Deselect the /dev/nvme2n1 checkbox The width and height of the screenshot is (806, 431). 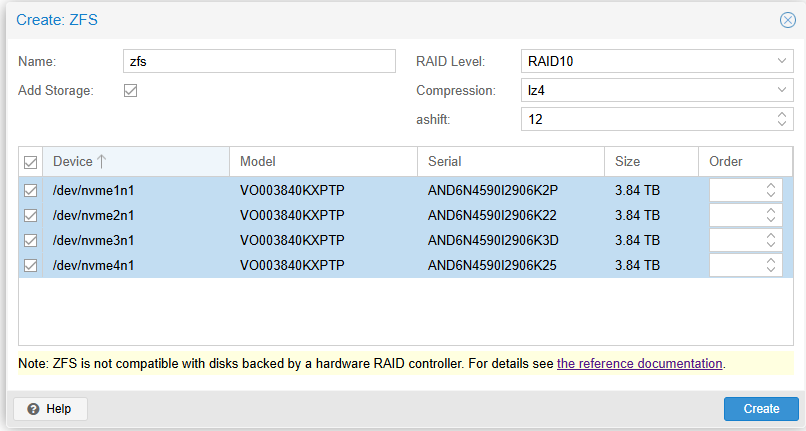[x=30, y=215]
